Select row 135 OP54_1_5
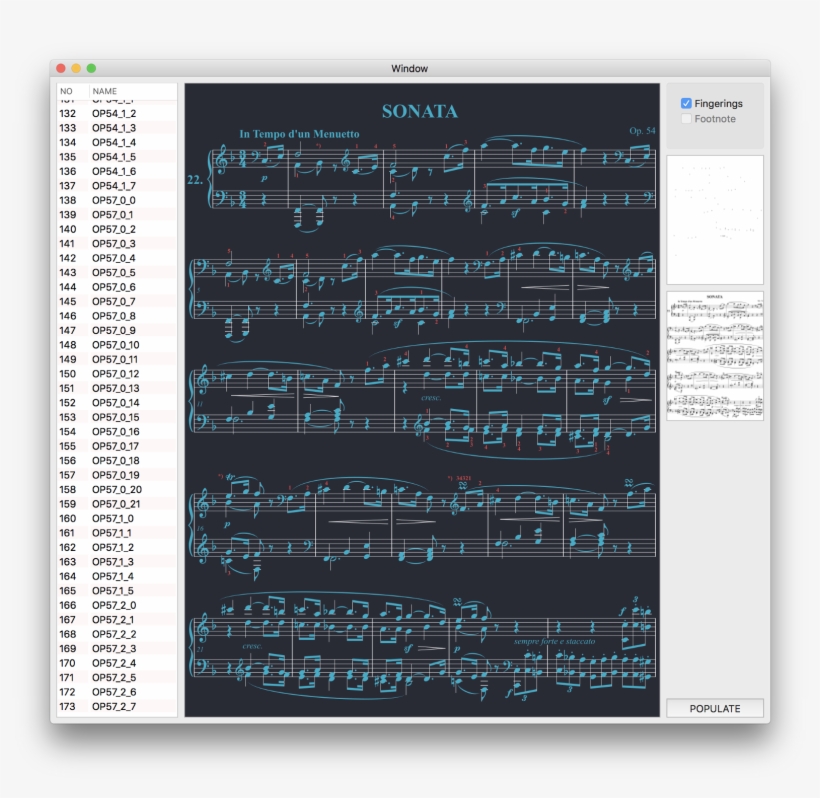Viewport: 820px width, 798px height. click(117, 157)
